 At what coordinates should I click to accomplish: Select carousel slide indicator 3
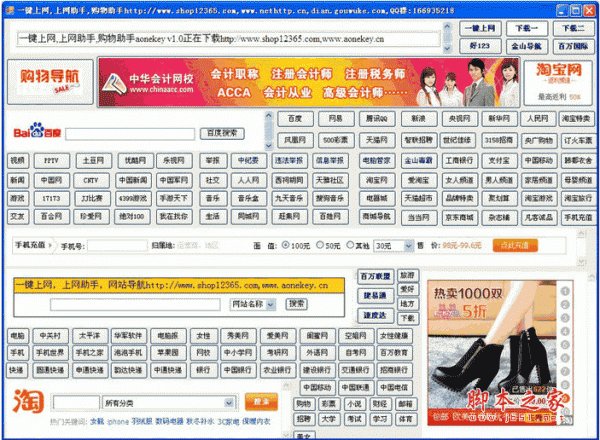565,318
